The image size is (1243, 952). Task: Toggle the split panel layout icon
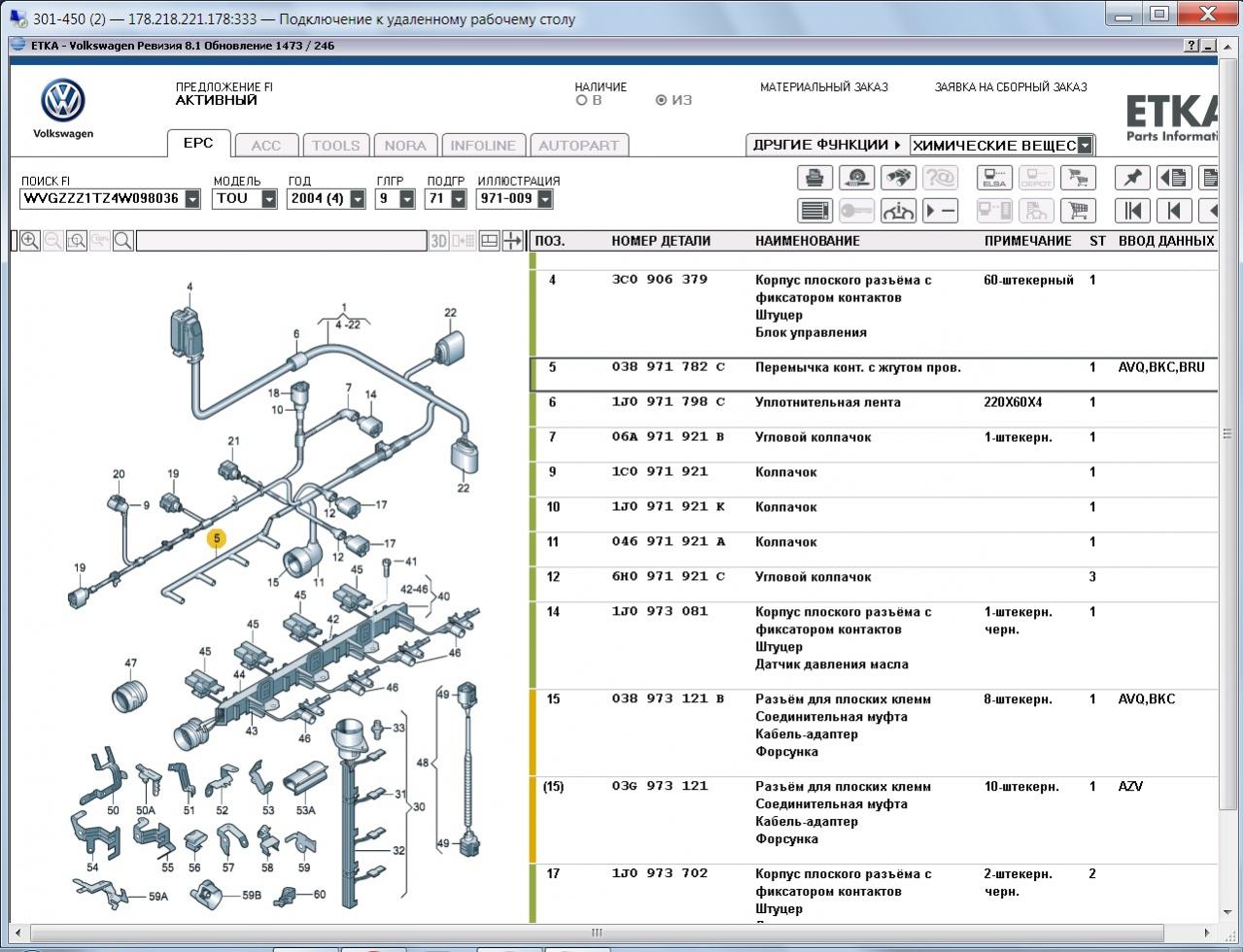(490, 241)
